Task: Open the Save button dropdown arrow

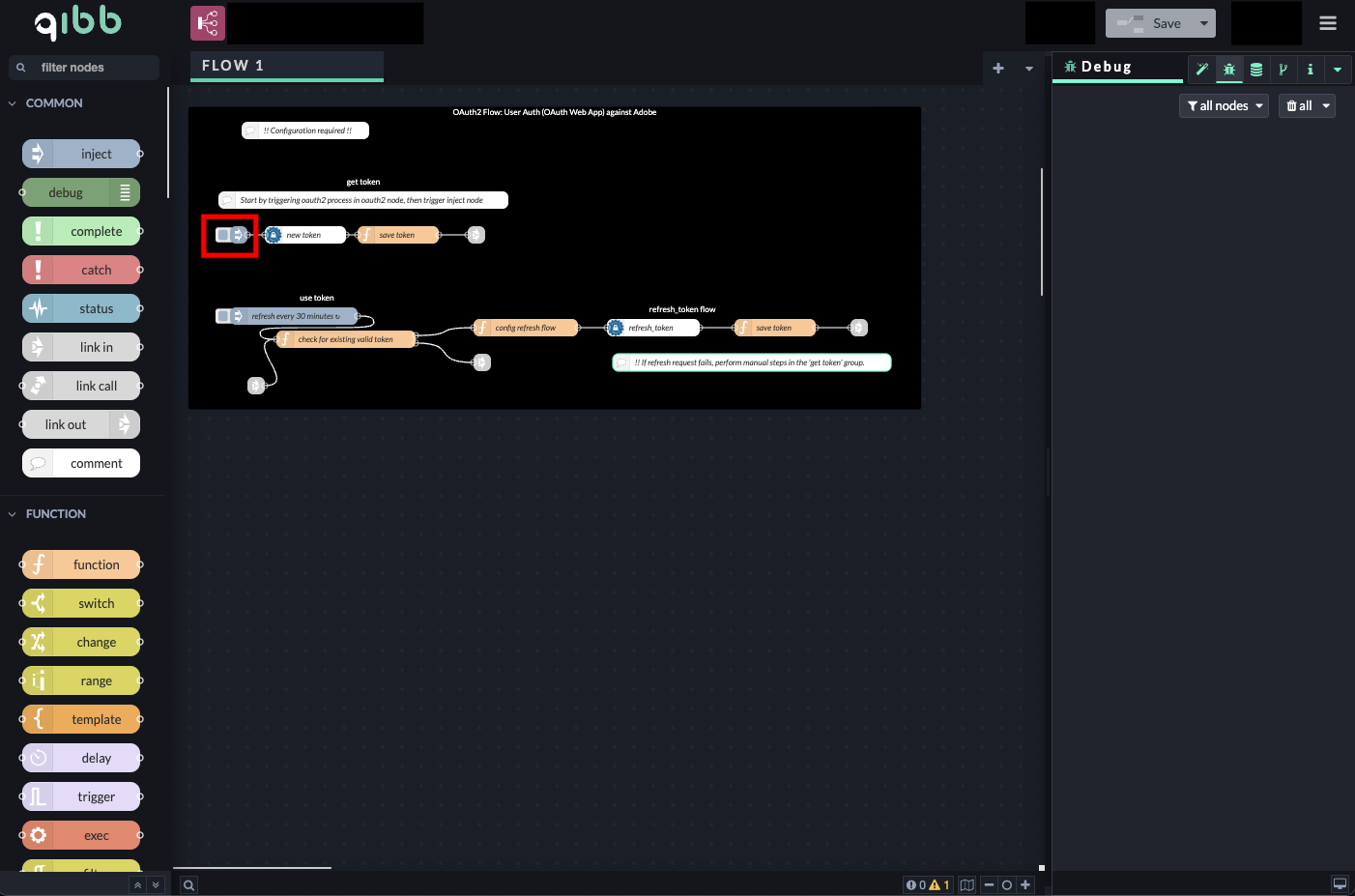Action: coord(1204,23)
